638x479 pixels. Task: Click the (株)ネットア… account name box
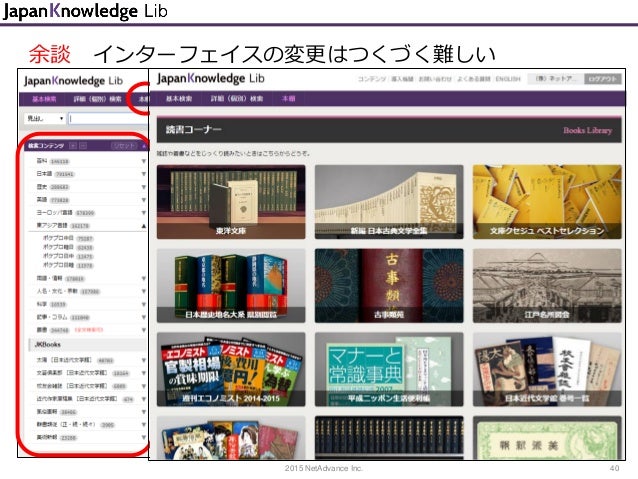pyautogui.click(x=555, y=79)
